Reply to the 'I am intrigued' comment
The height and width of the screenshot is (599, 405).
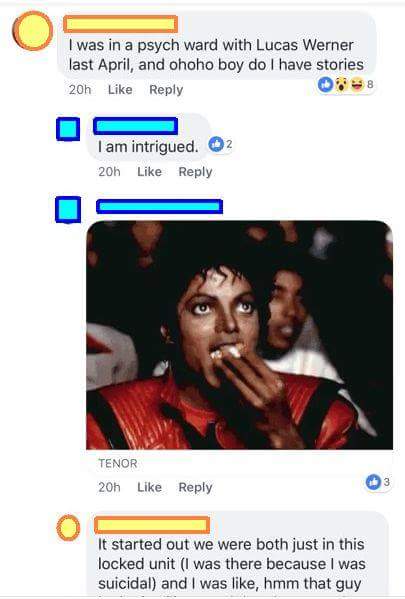[x=195, y=172]
